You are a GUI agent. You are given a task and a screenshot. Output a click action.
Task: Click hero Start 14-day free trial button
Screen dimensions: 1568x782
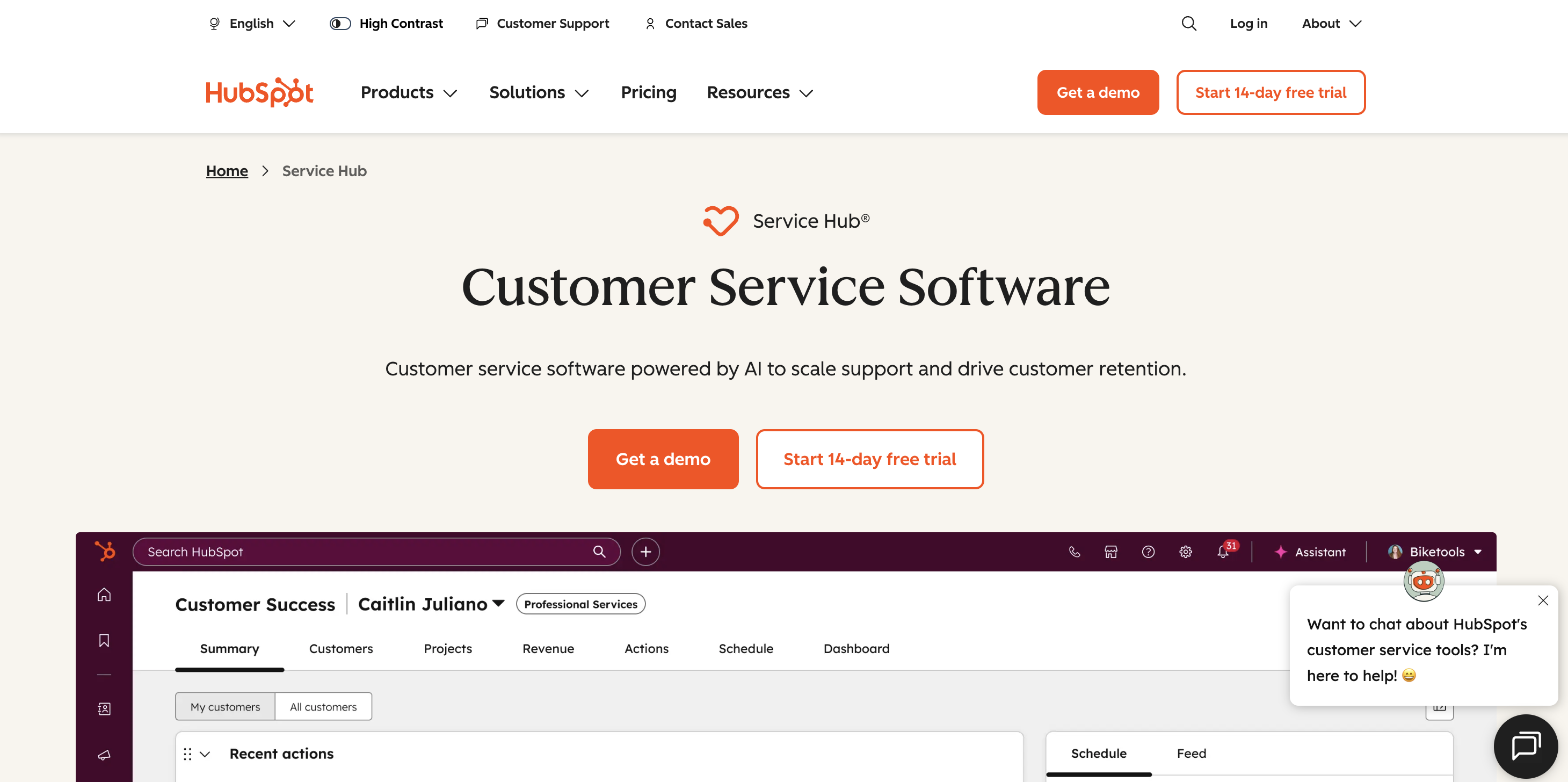869,459
